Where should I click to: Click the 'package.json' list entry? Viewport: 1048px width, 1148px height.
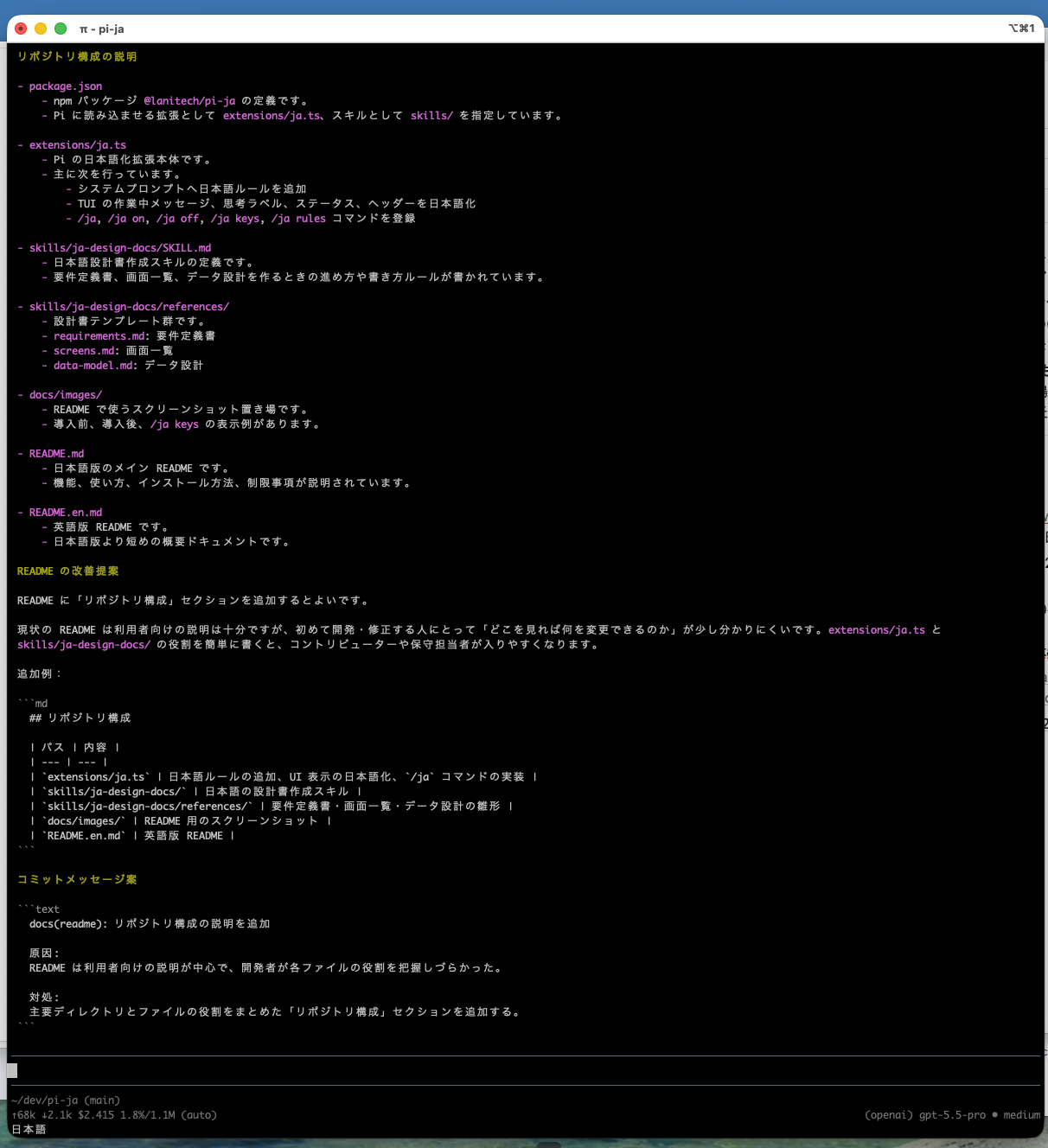pyautogui.click(x=66, y=86)
